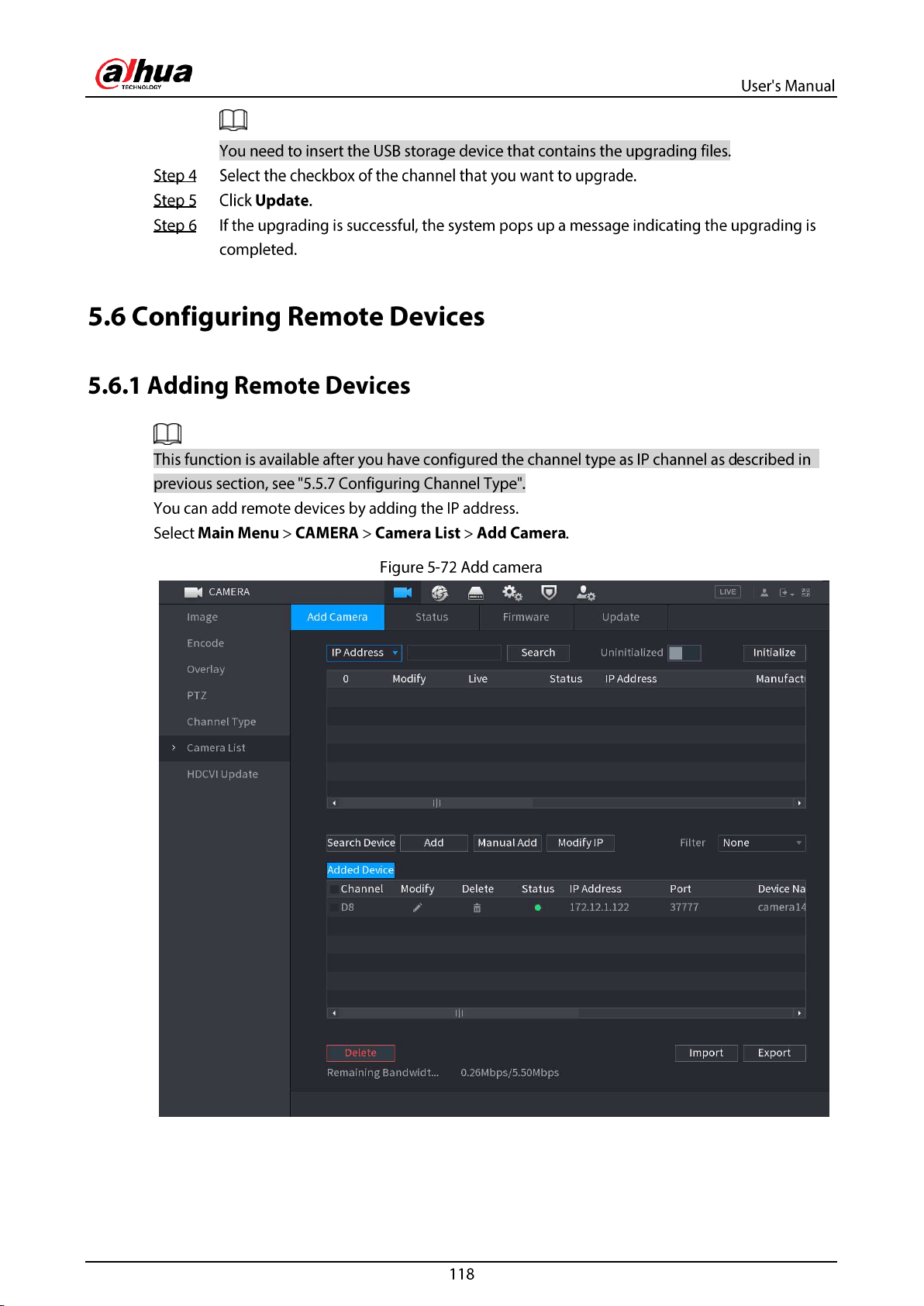Click the search text input field
Screen dimensions: 924x1306
tap(454, 653)
